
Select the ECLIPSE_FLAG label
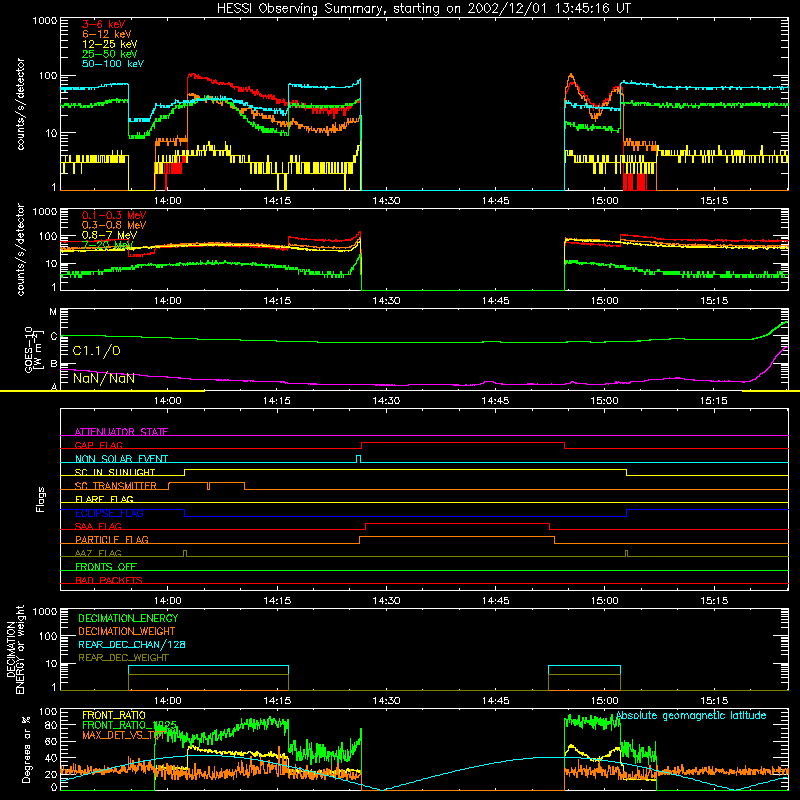click(x=109, y=513)
